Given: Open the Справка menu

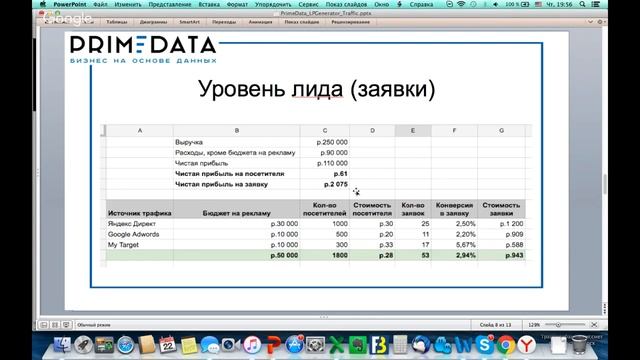Looking at the screenshot, I should tap(421, 4).
